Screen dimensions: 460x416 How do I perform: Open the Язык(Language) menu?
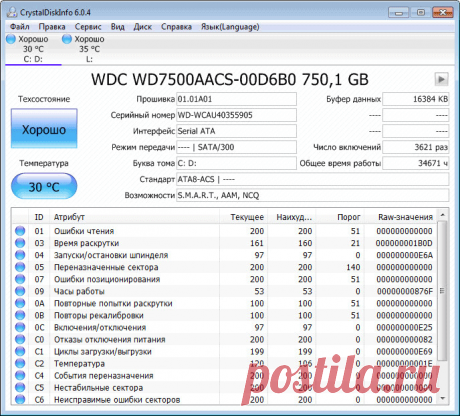pos(230,27)
